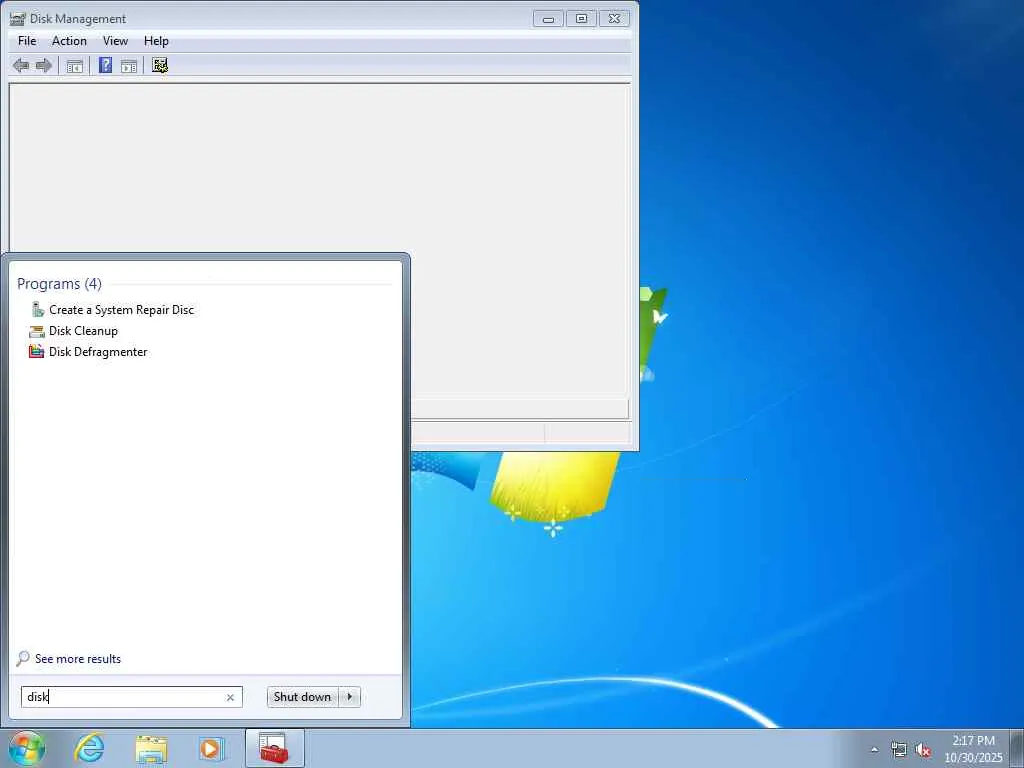Image resolution: width=1024 pixels, height=768 pixels.
Task: Show hidden icons tray arrow
Action: [874, 750]
